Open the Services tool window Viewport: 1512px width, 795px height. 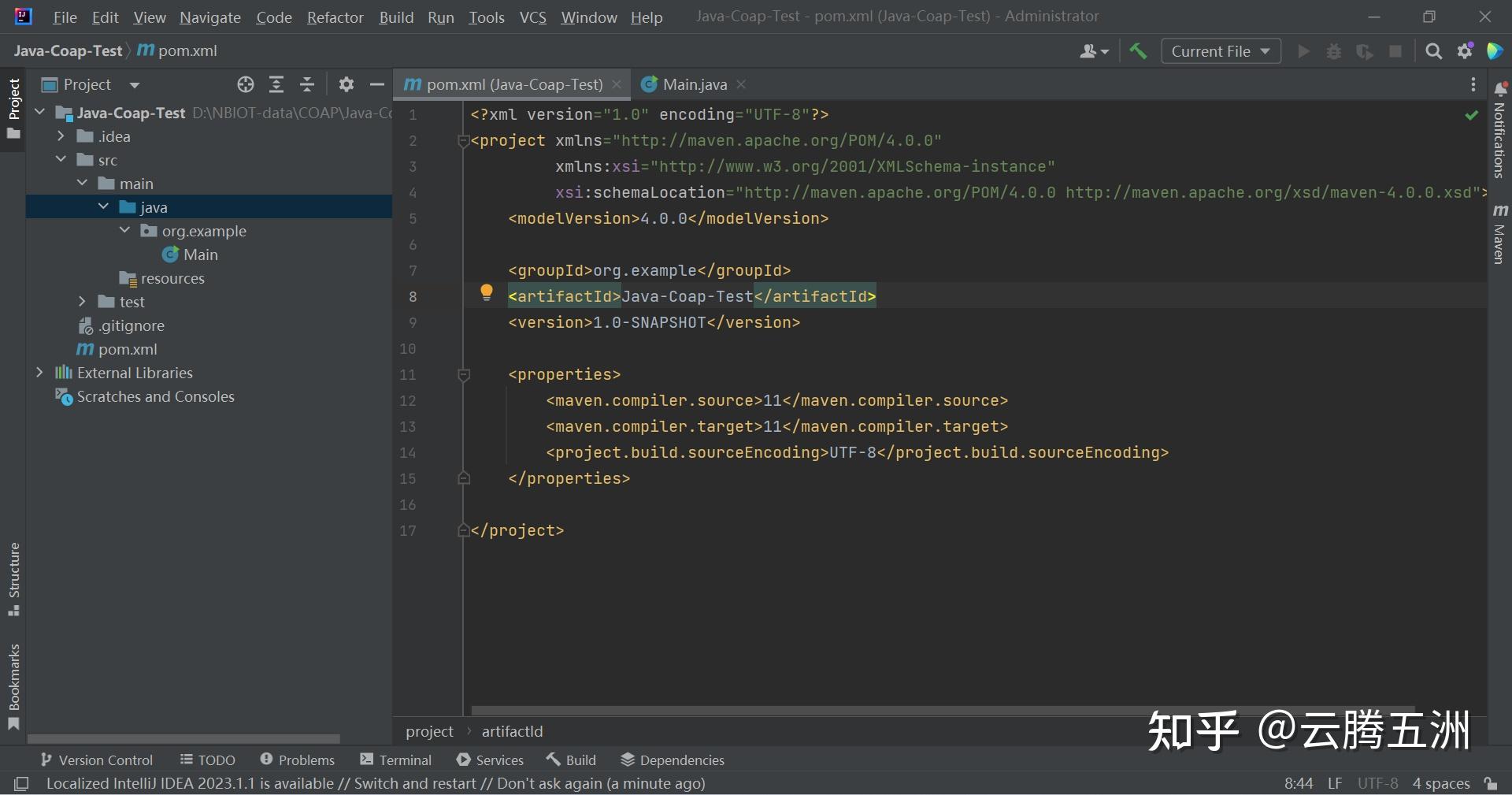490,760
